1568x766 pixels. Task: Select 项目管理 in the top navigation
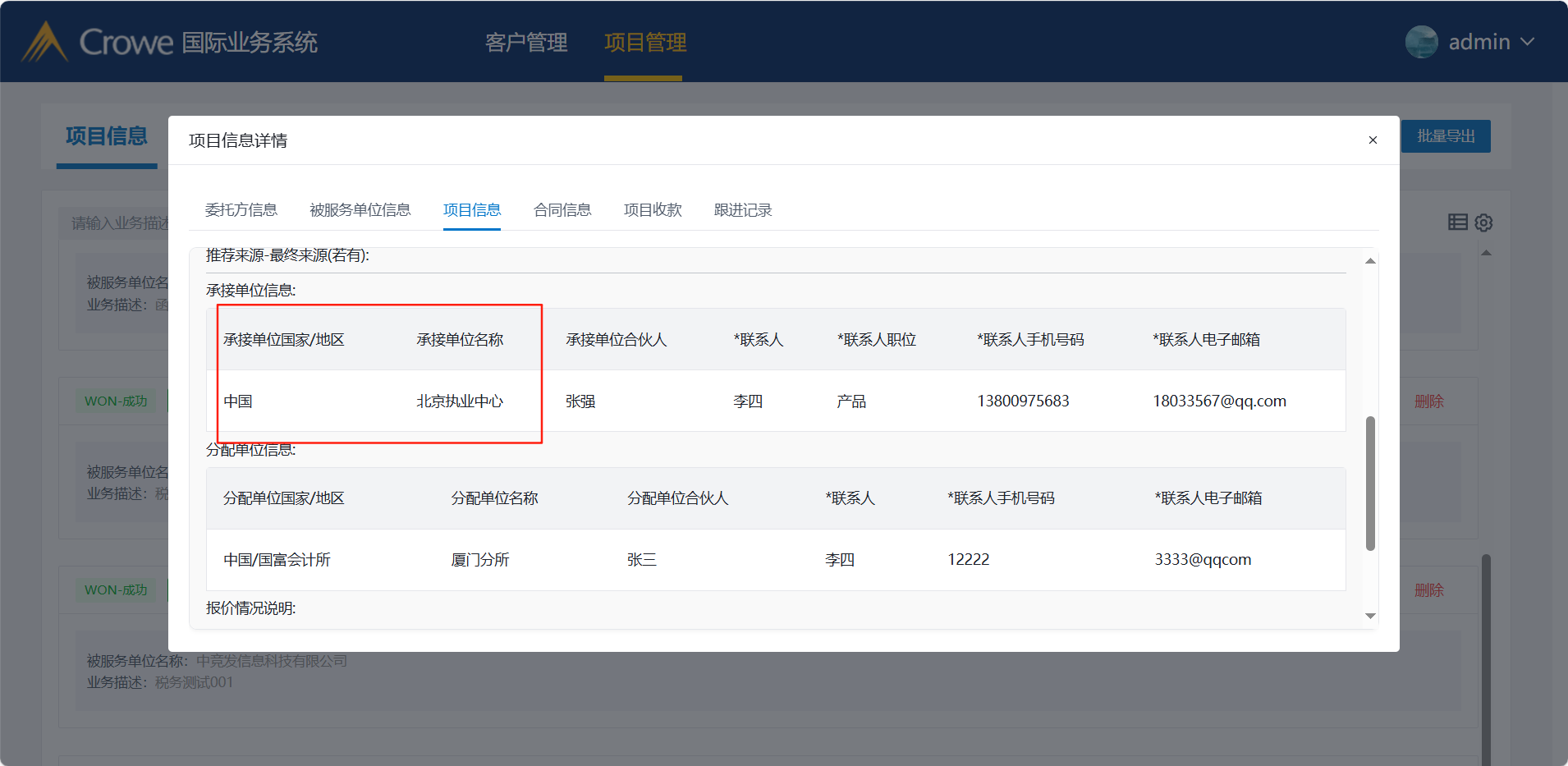click(x=645, y=43)
